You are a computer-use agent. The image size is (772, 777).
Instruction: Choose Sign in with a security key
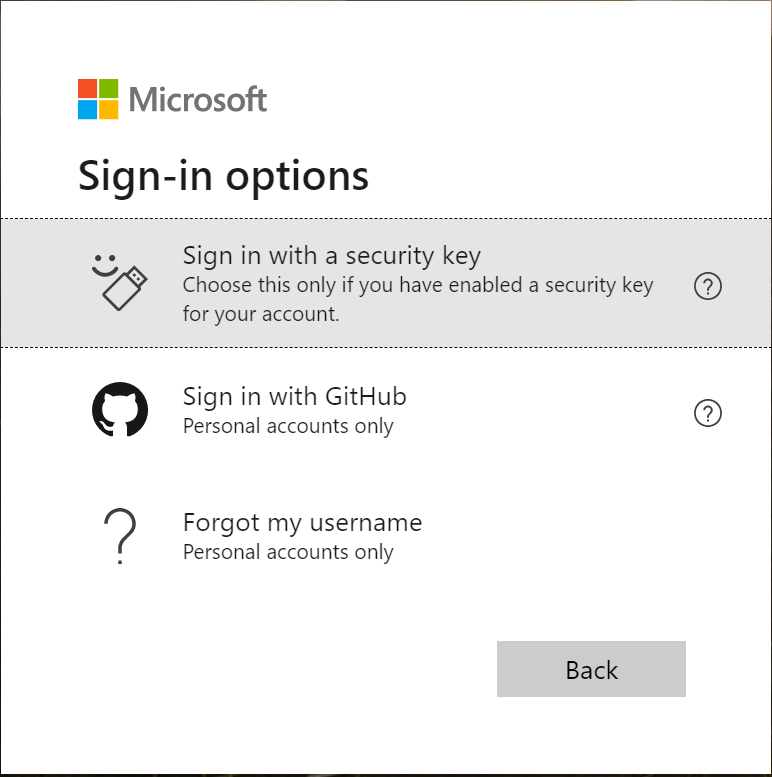[x=332, y=256]
